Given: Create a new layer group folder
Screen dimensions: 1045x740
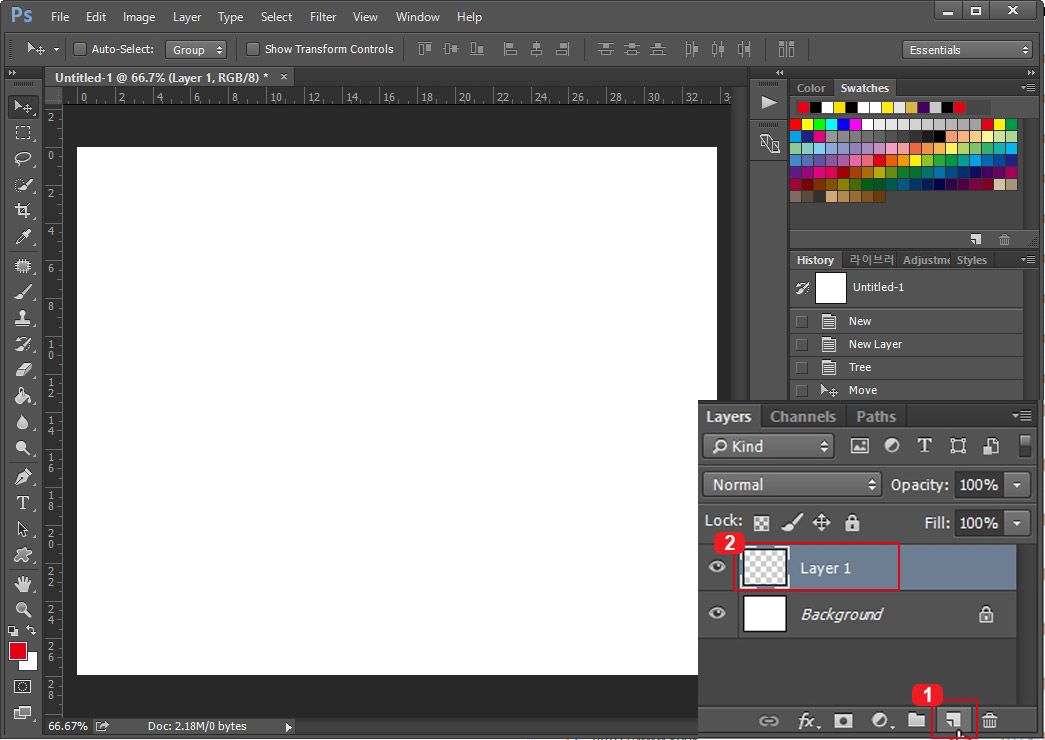Looking at the screenshot, I should 916,720.
